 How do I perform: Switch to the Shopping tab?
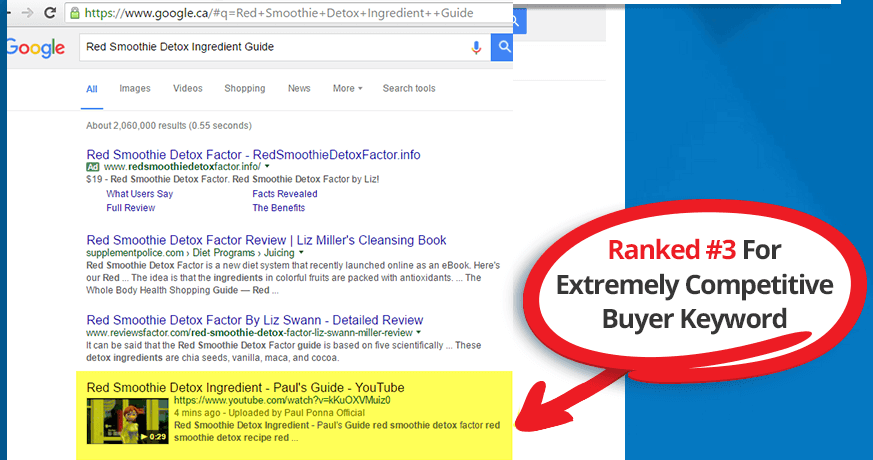244,89
